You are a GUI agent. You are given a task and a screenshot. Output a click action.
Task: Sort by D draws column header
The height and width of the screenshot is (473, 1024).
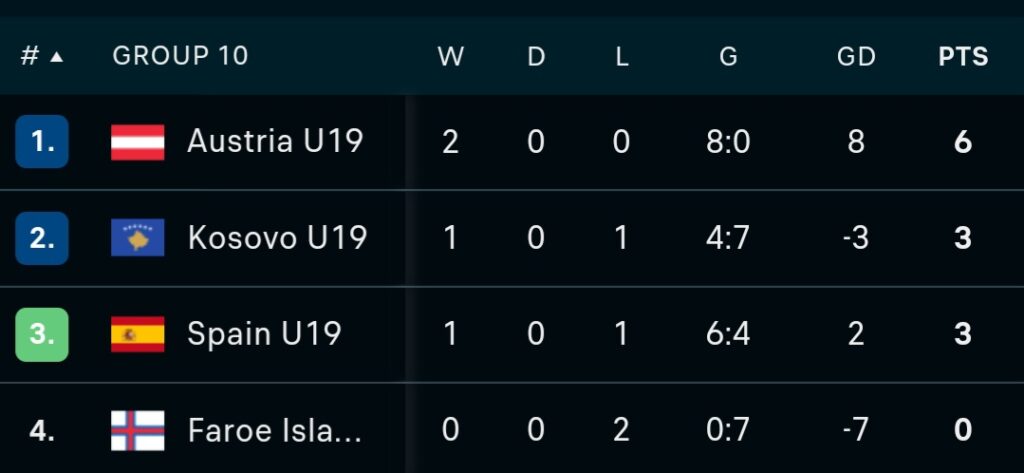536,57
